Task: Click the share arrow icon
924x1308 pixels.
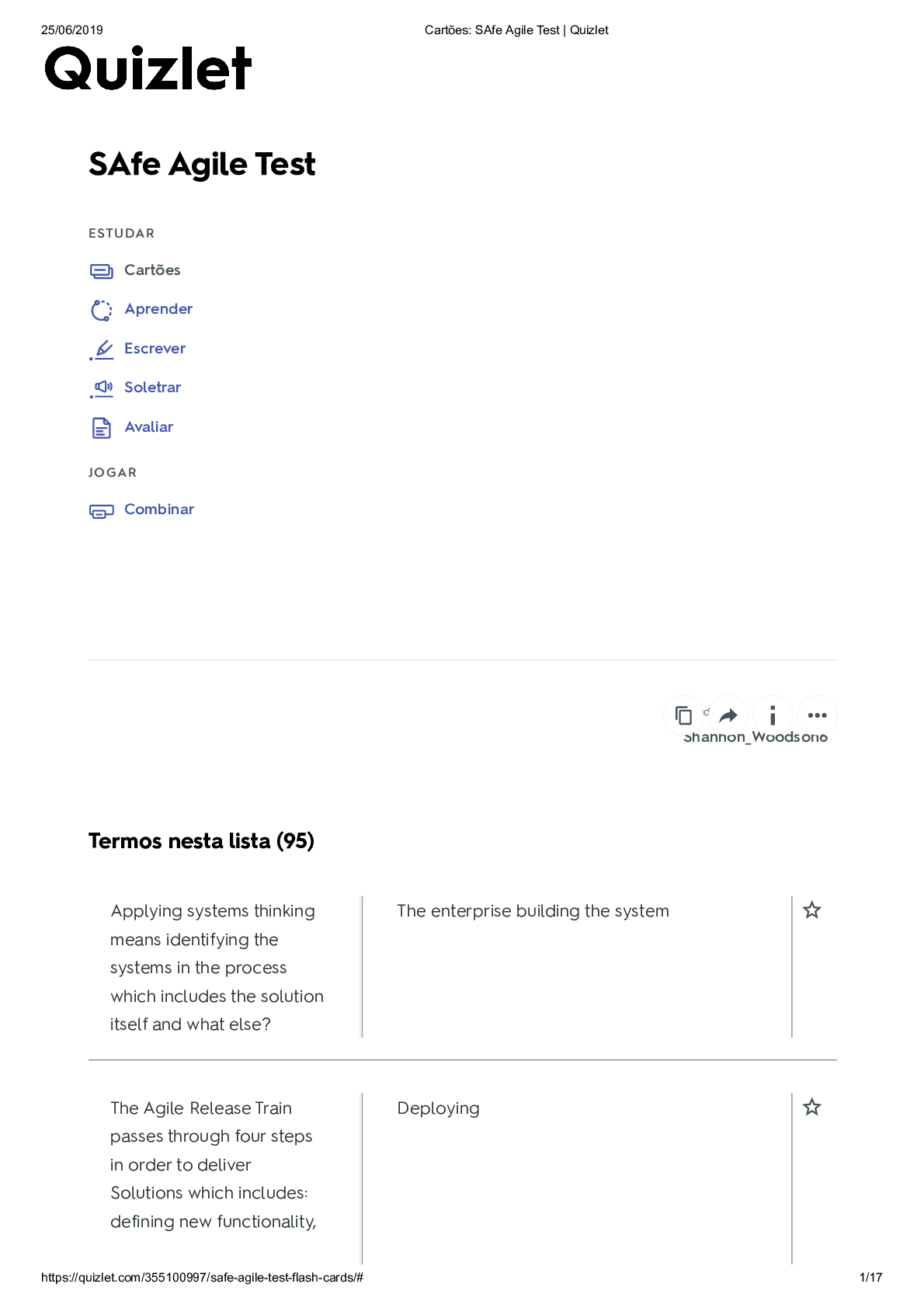Action: click(728, 715)
